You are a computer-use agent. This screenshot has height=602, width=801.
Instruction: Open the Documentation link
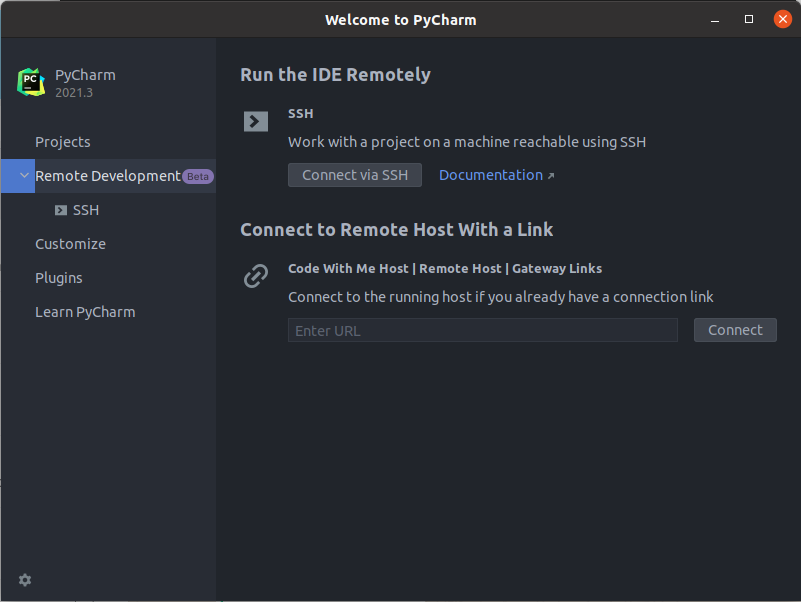pyautogui.click(x=491, y=175)
